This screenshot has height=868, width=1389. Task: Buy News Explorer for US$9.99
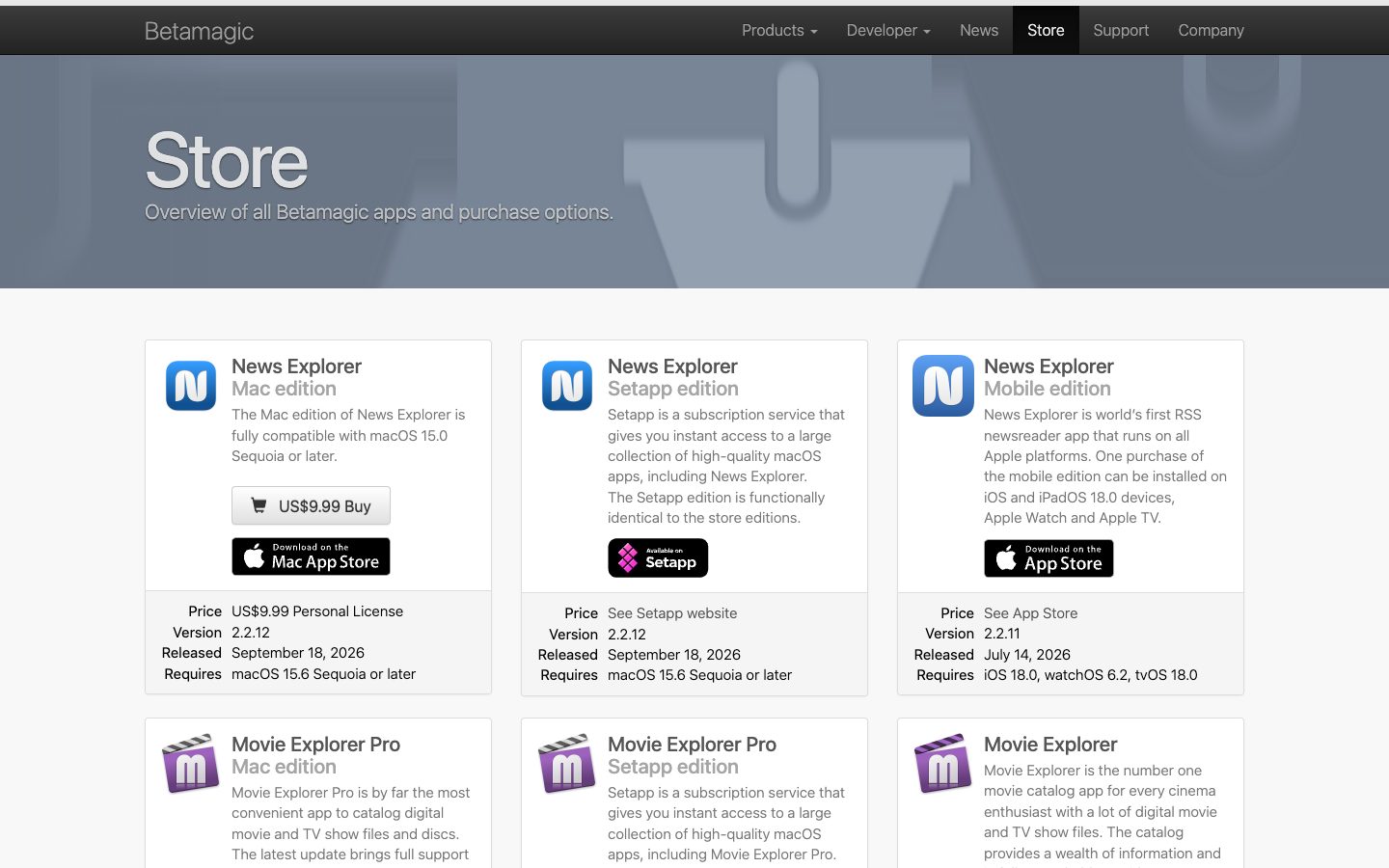[x=311, y=505]
